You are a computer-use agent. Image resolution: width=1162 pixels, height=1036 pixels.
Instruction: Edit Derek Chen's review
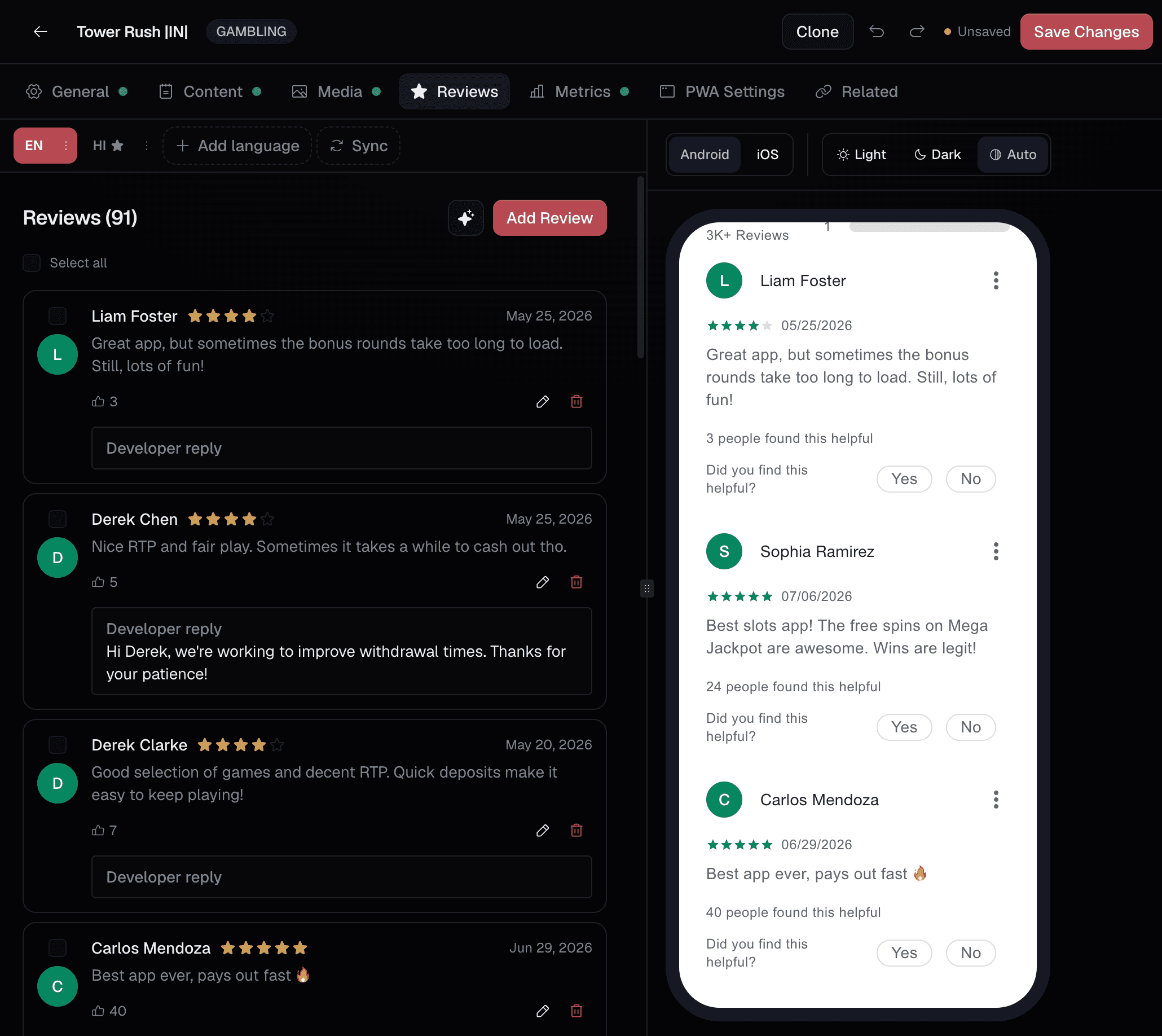point(543,582)
